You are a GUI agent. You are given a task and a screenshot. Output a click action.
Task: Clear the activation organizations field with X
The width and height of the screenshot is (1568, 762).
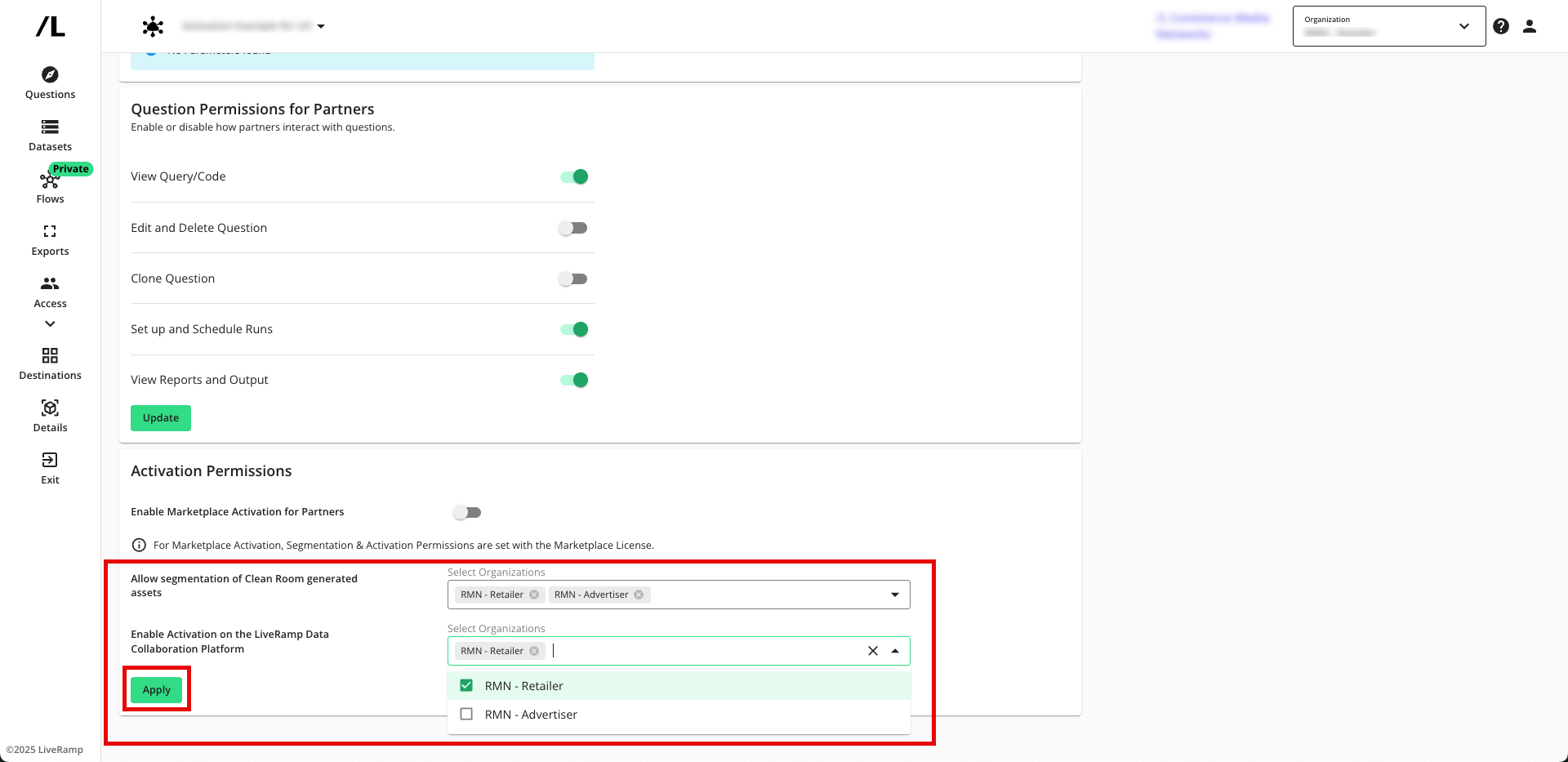(x=873, y=652)
